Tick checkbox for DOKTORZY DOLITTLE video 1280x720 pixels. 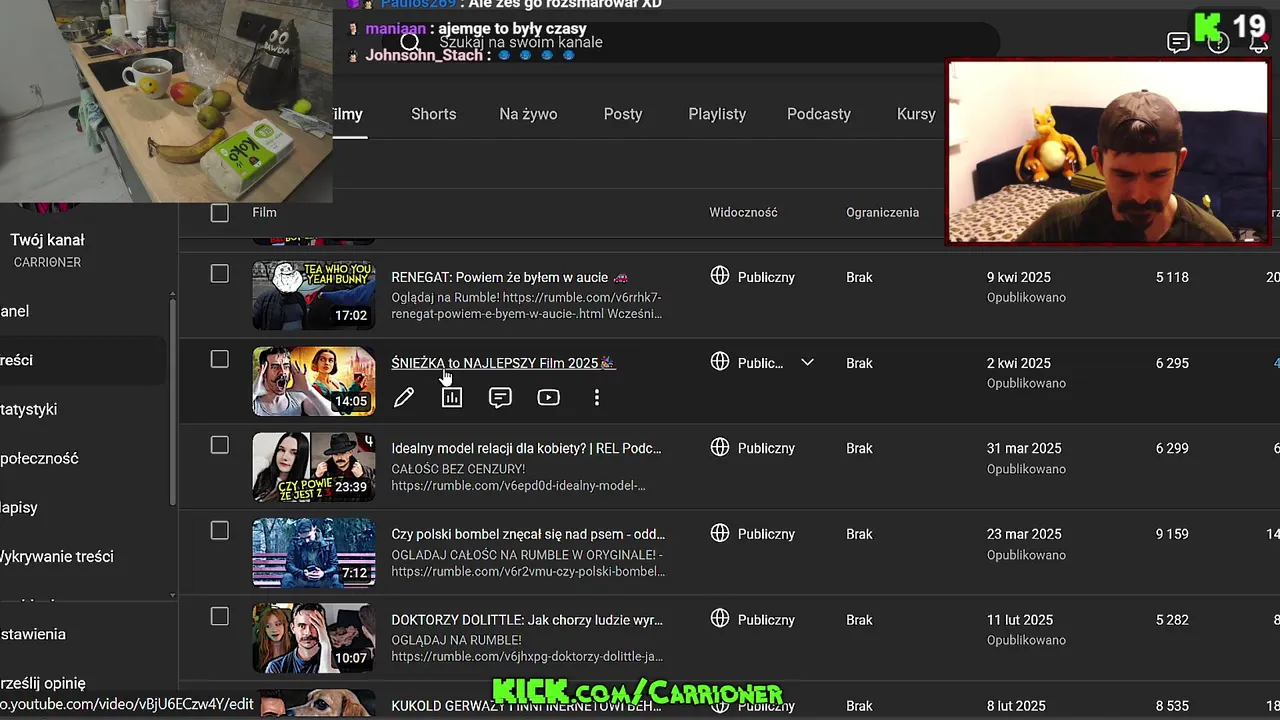coord(220,617)
